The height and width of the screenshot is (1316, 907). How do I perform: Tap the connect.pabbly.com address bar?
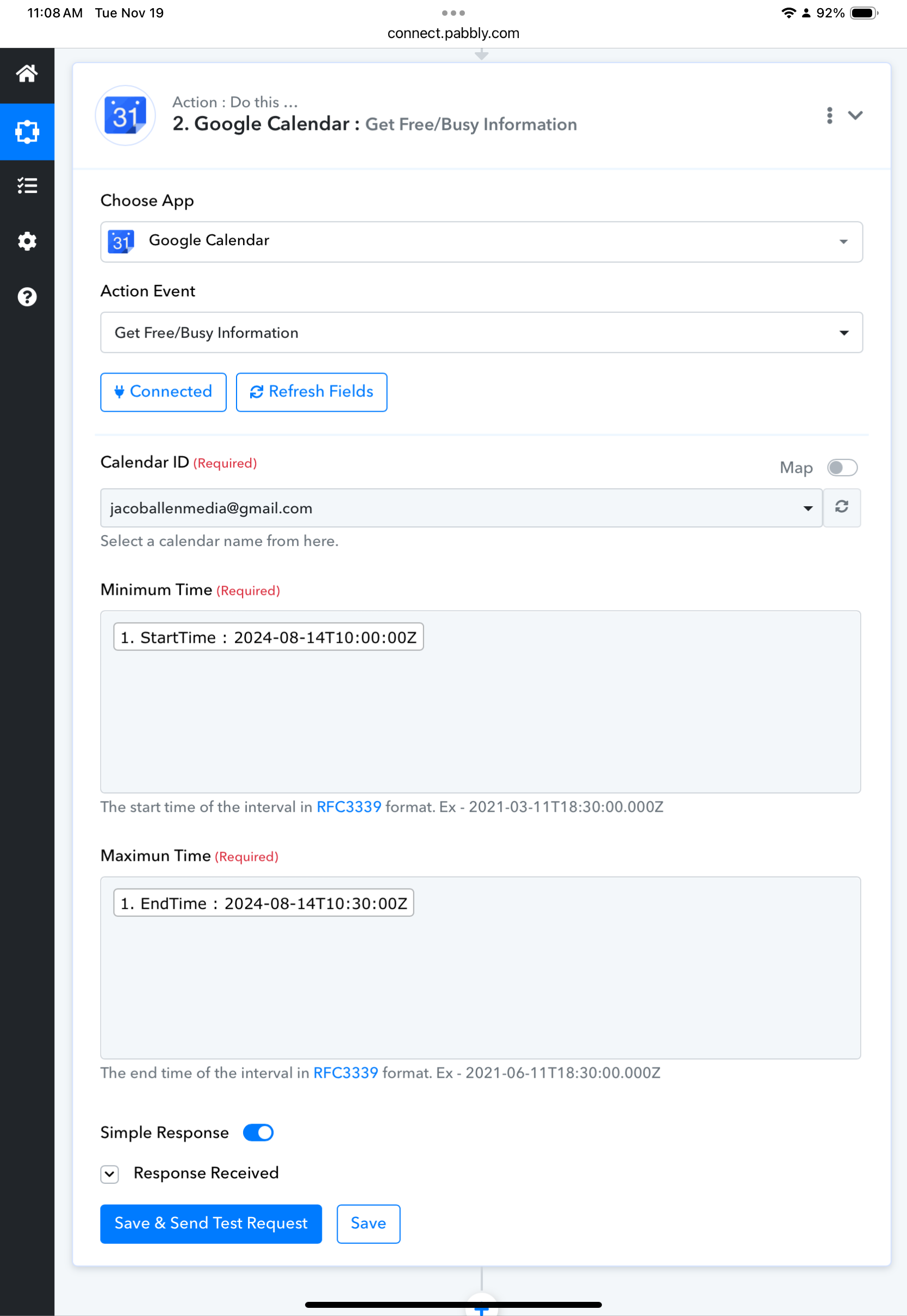pos(453,33)
